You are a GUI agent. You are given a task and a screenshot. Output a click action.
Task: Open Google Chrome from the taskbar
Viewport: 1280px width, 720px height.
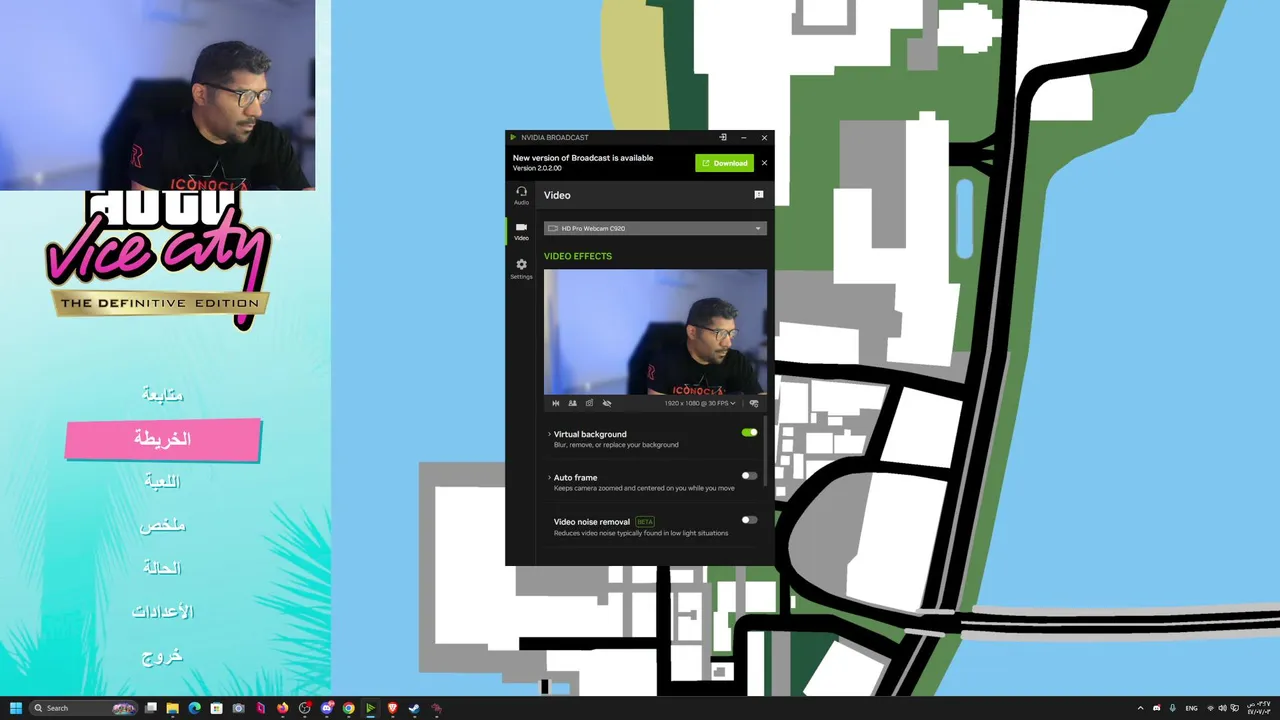click(348, 708)
